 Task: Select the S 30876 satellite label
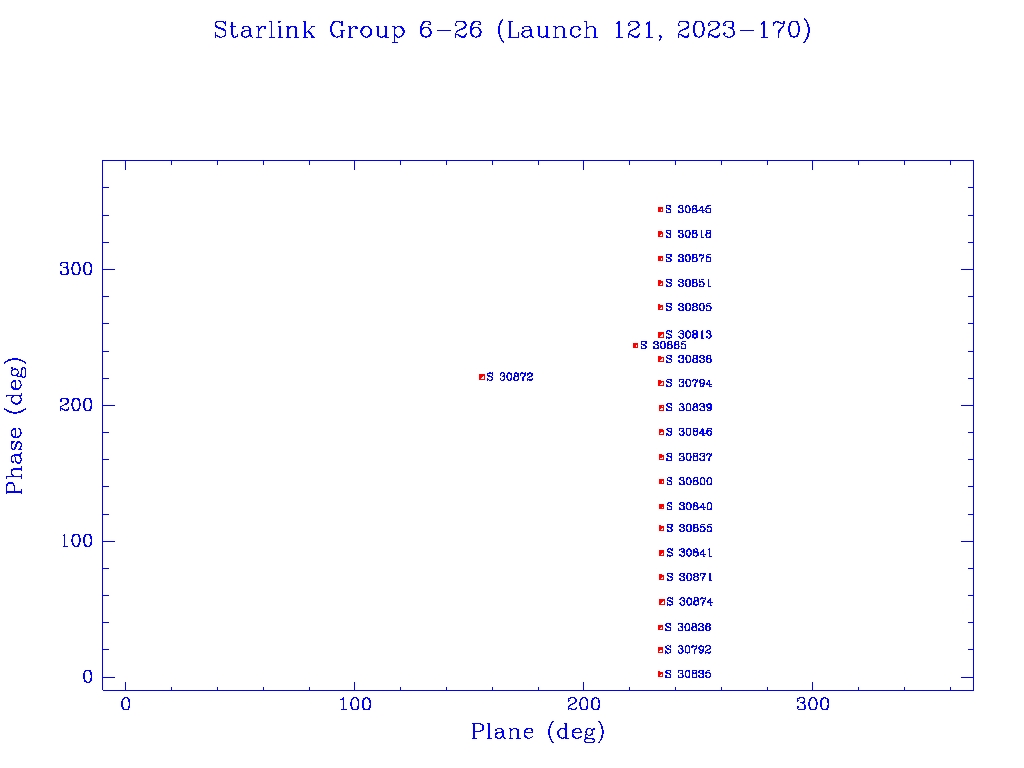point(688,259)
